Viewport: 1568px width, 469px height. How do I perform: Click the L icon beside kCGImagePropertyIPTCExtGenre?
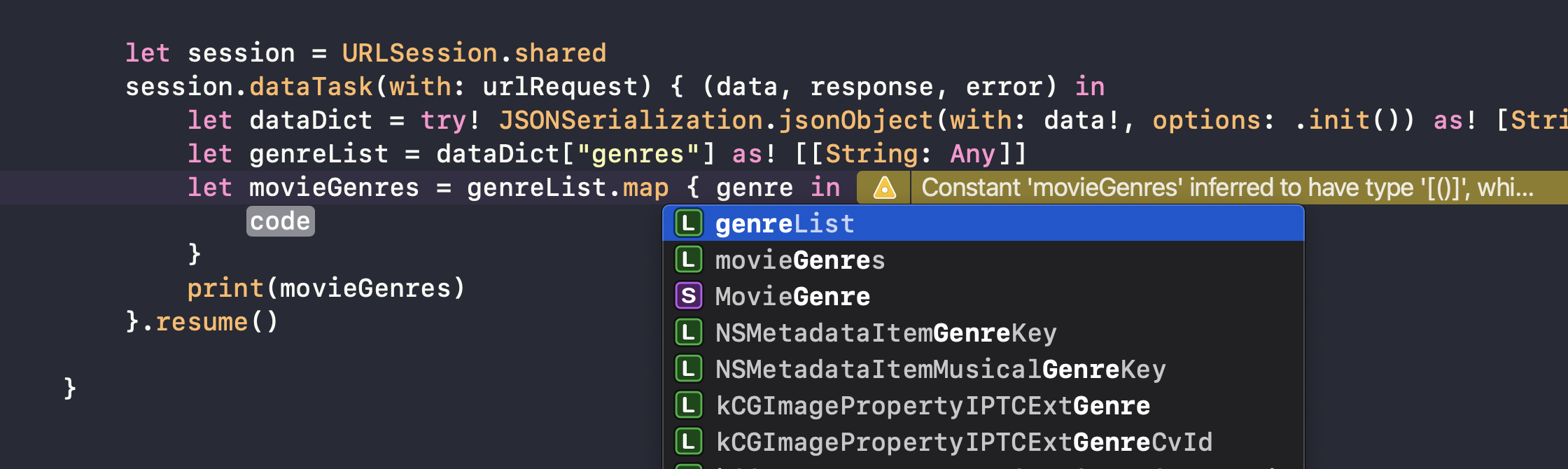[x=688, y=406]
